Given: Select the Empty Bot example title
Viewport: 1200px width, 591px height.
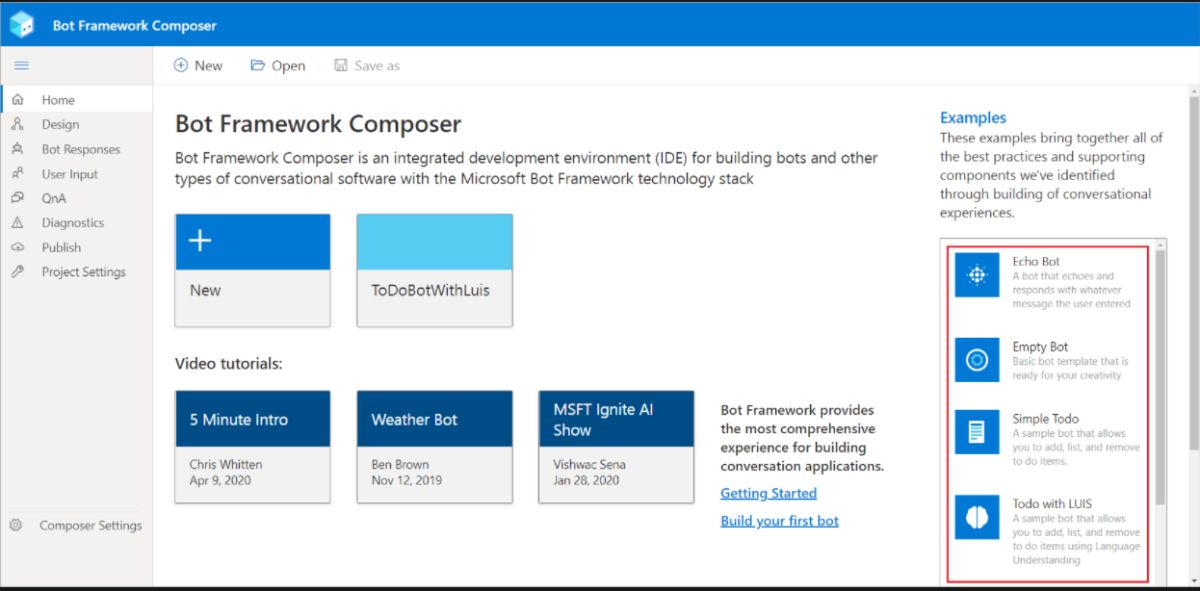Looking at the screenshot, I should [x=1040, y=347].
